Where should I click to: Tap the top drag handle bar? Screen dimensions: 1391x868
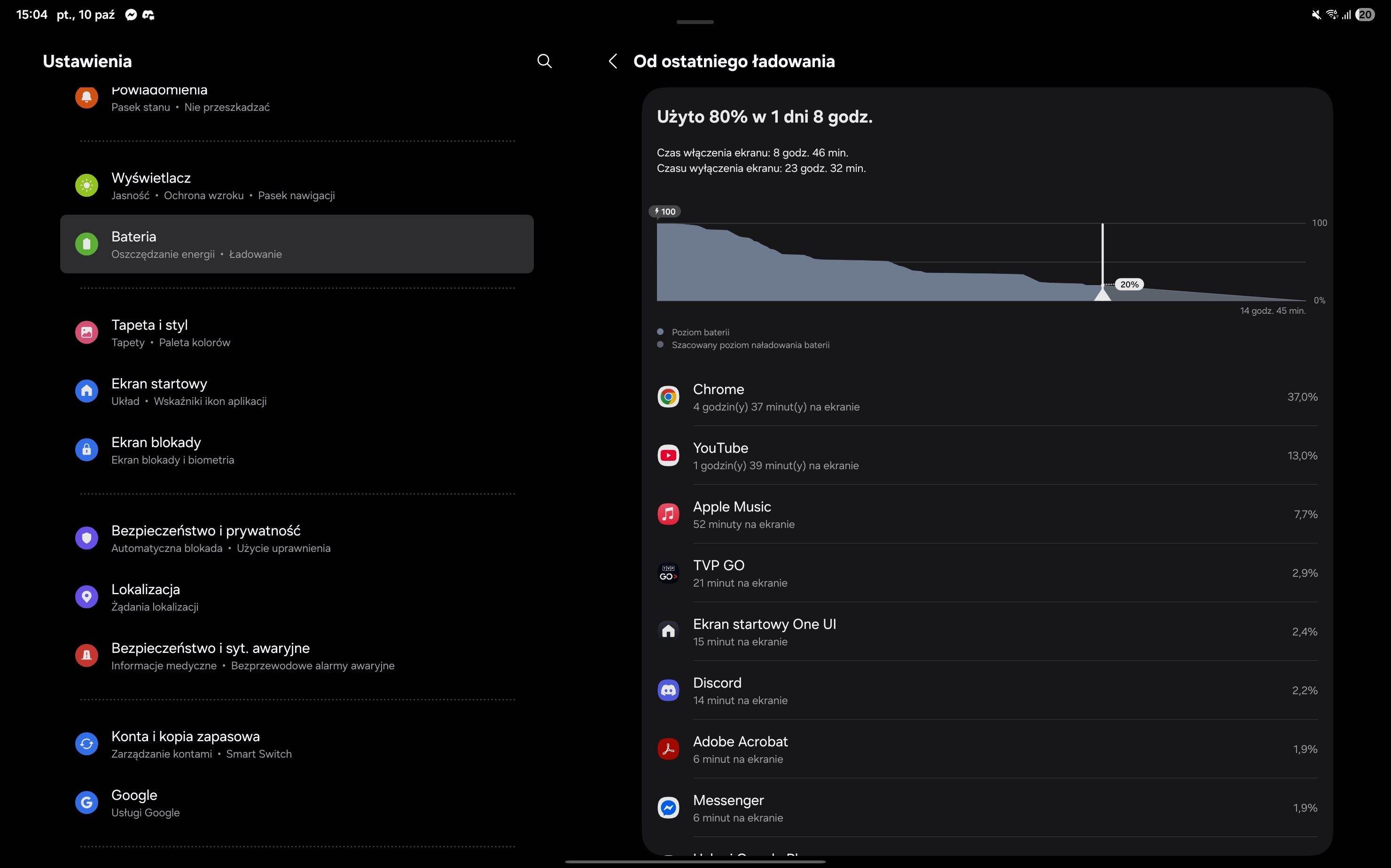pyautogui.click(x=695, y=22)
